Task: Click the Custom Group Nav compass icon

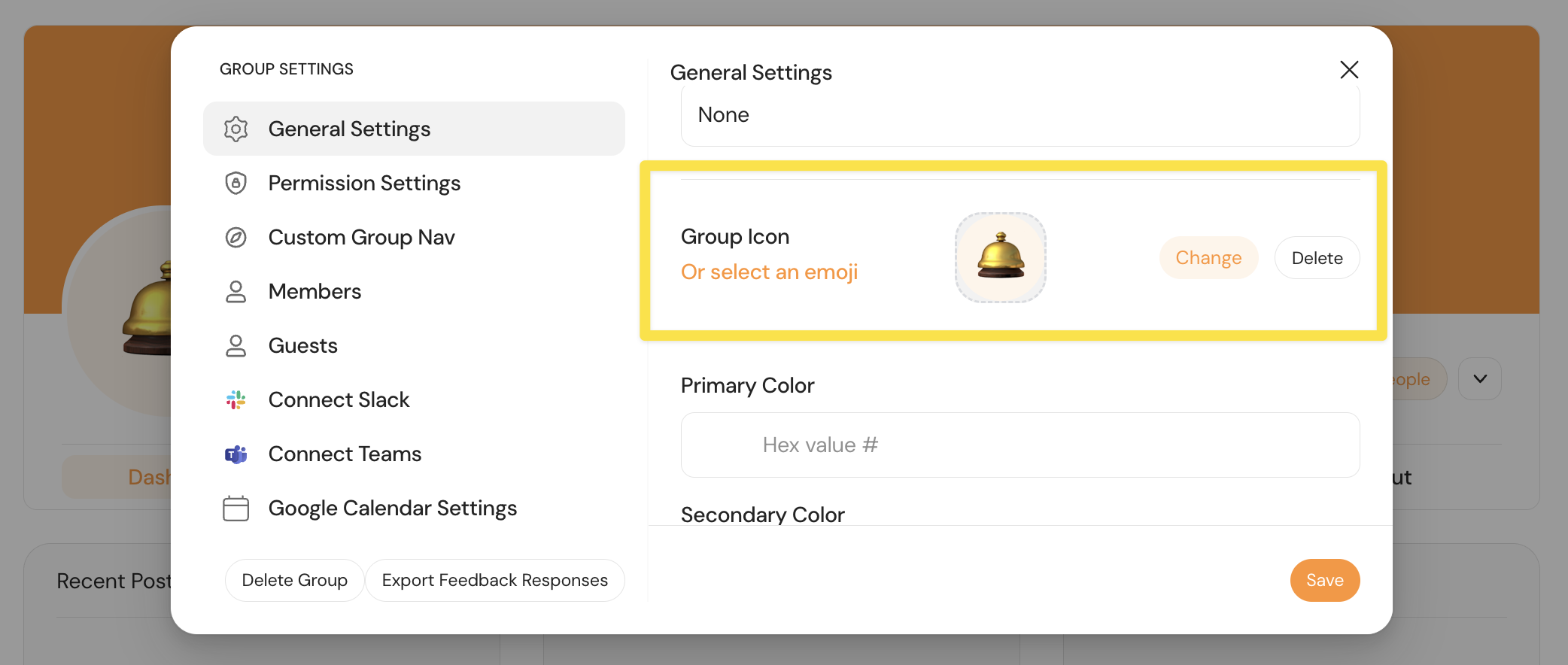Action: click(236, 238)
